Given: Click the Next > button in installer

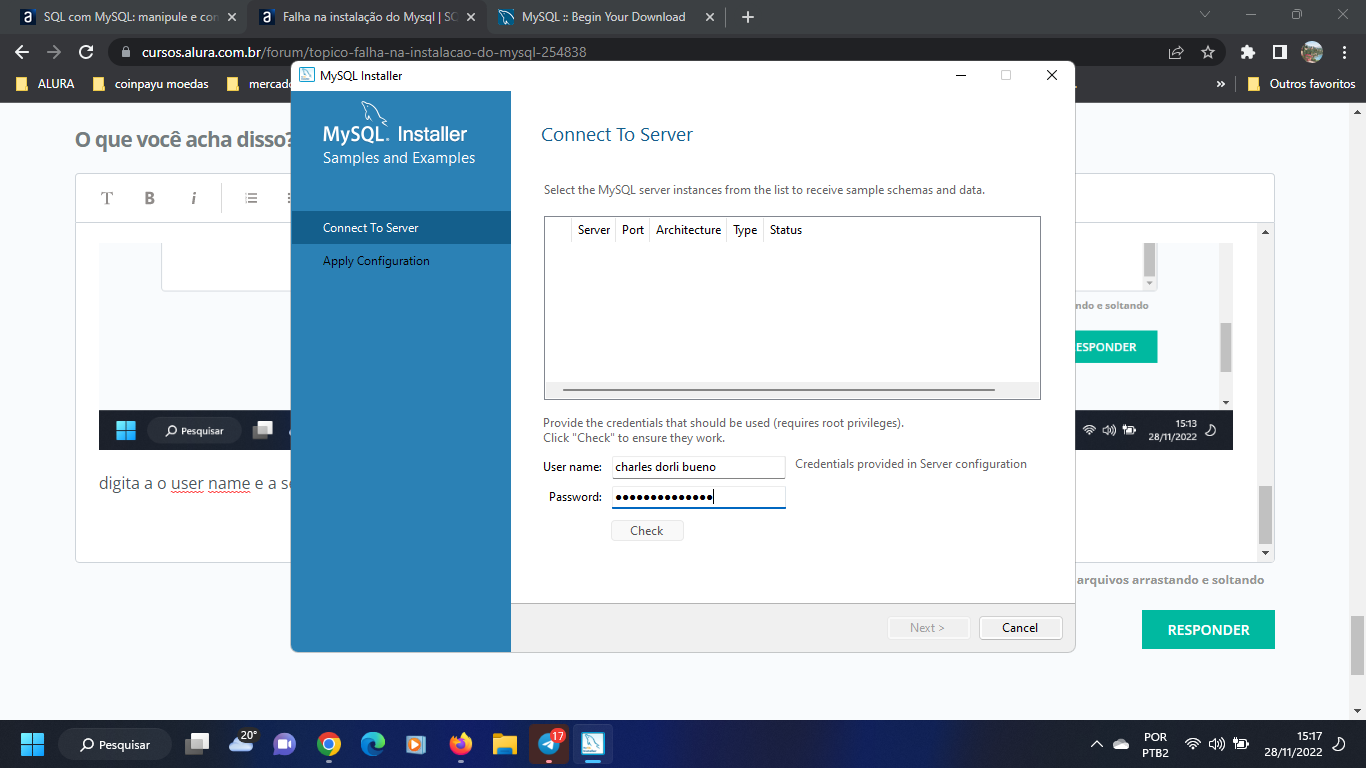Looking at the screenshot, I should [x=929, y=628].
